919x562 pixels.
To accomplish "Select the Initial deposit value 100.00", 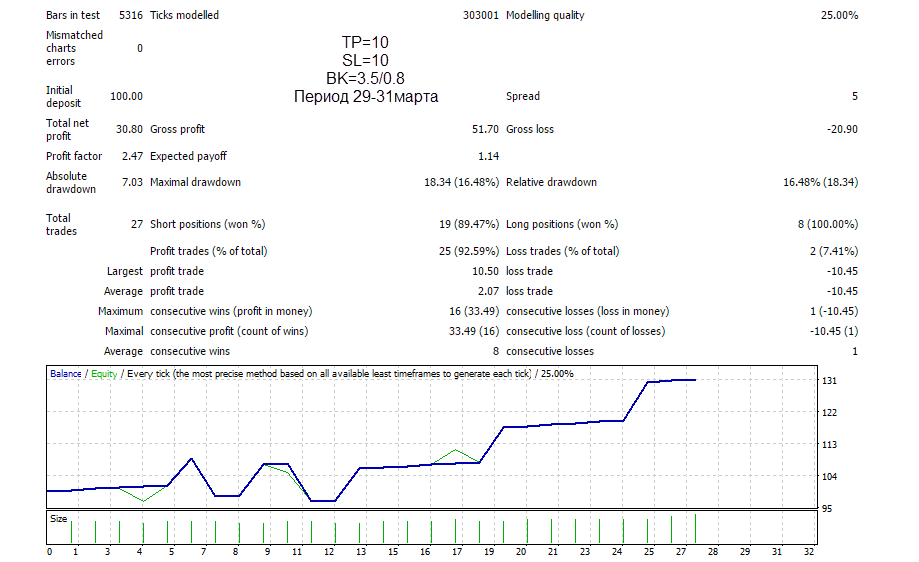I will (127, 96).
